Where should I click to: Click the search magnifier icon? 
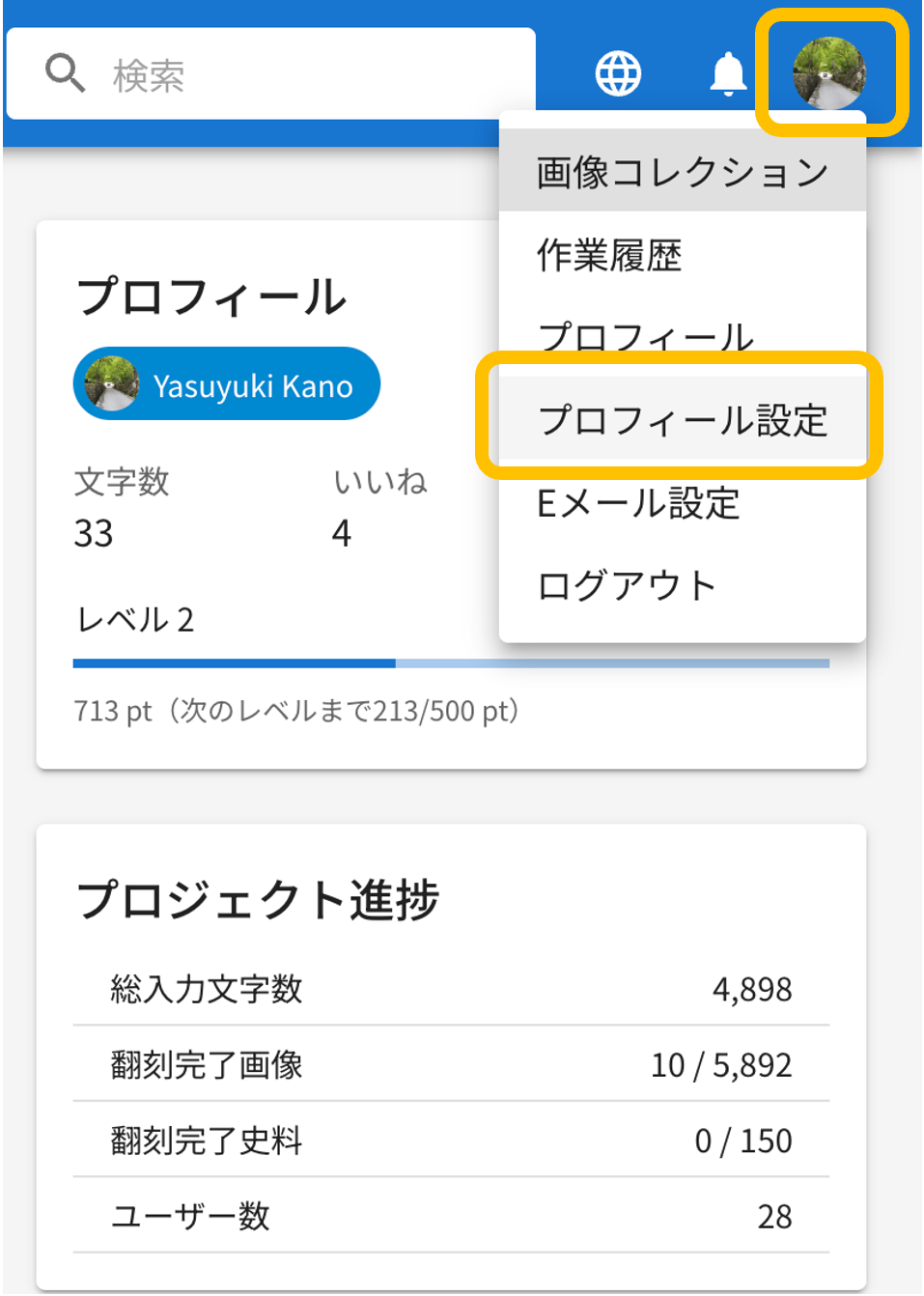(x=65, y=73)
